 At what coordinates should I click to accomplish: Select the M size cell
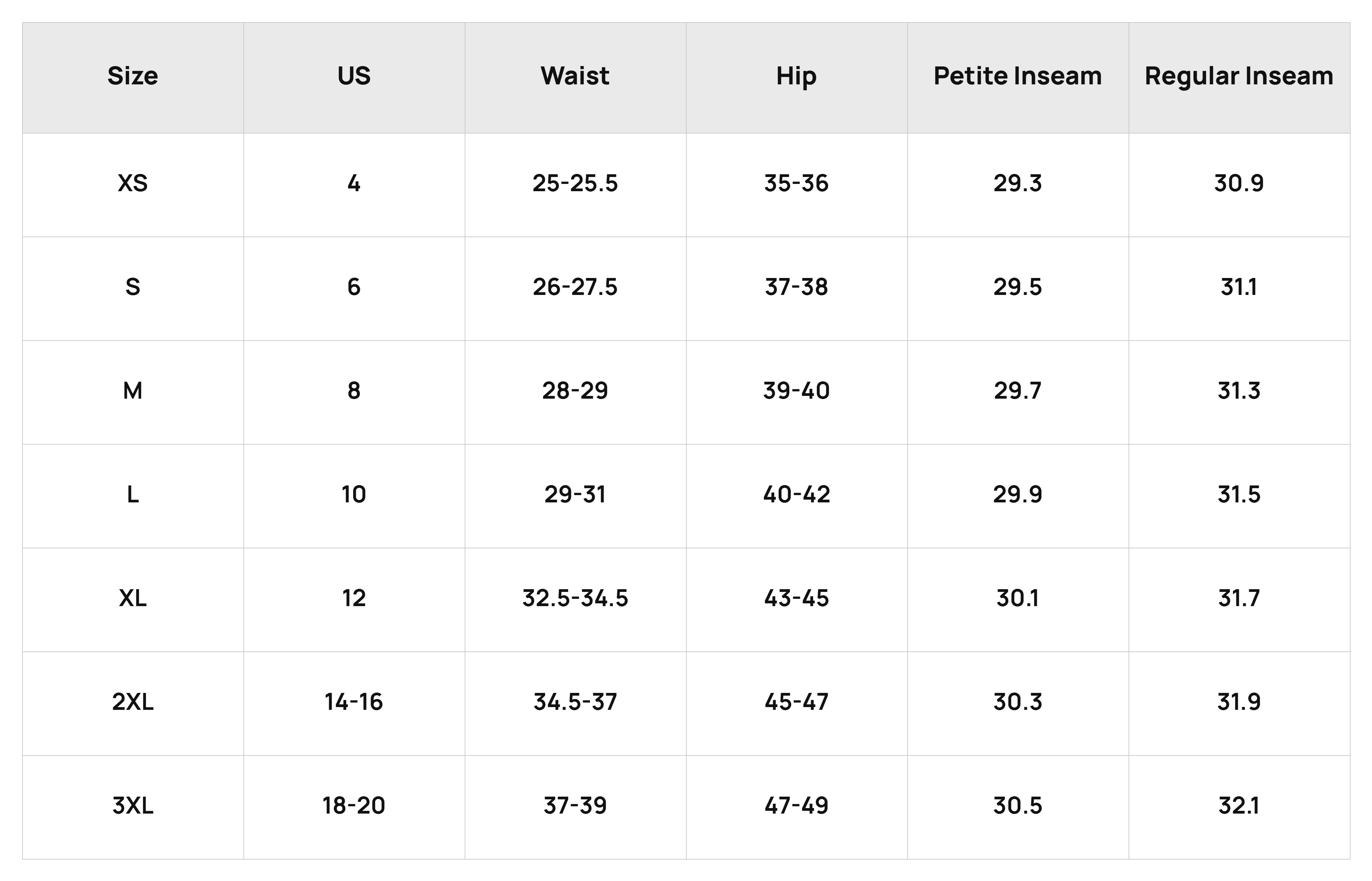pyautogui.click(x=133, y=391)
